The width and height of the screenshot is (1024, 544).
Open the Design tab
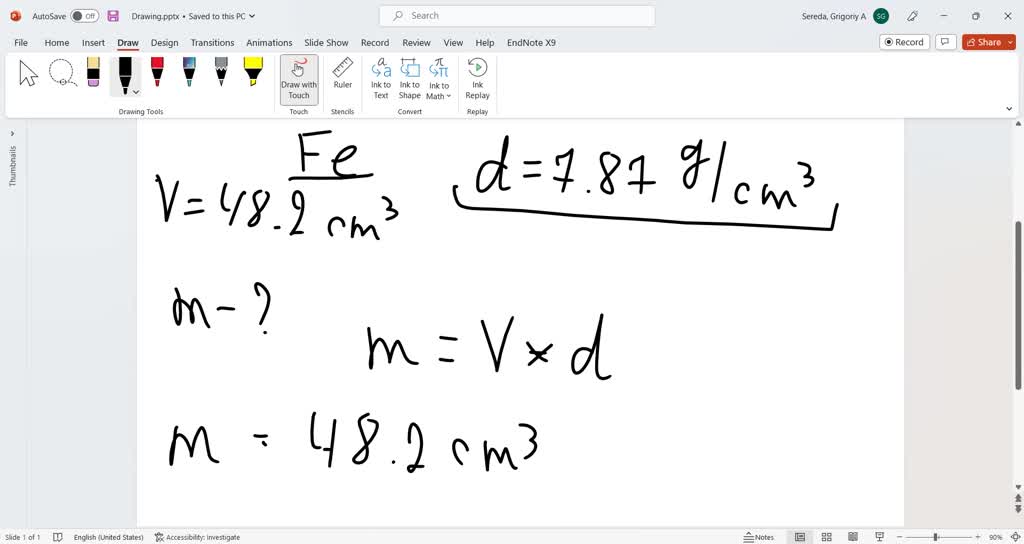(x=165, y=42)
